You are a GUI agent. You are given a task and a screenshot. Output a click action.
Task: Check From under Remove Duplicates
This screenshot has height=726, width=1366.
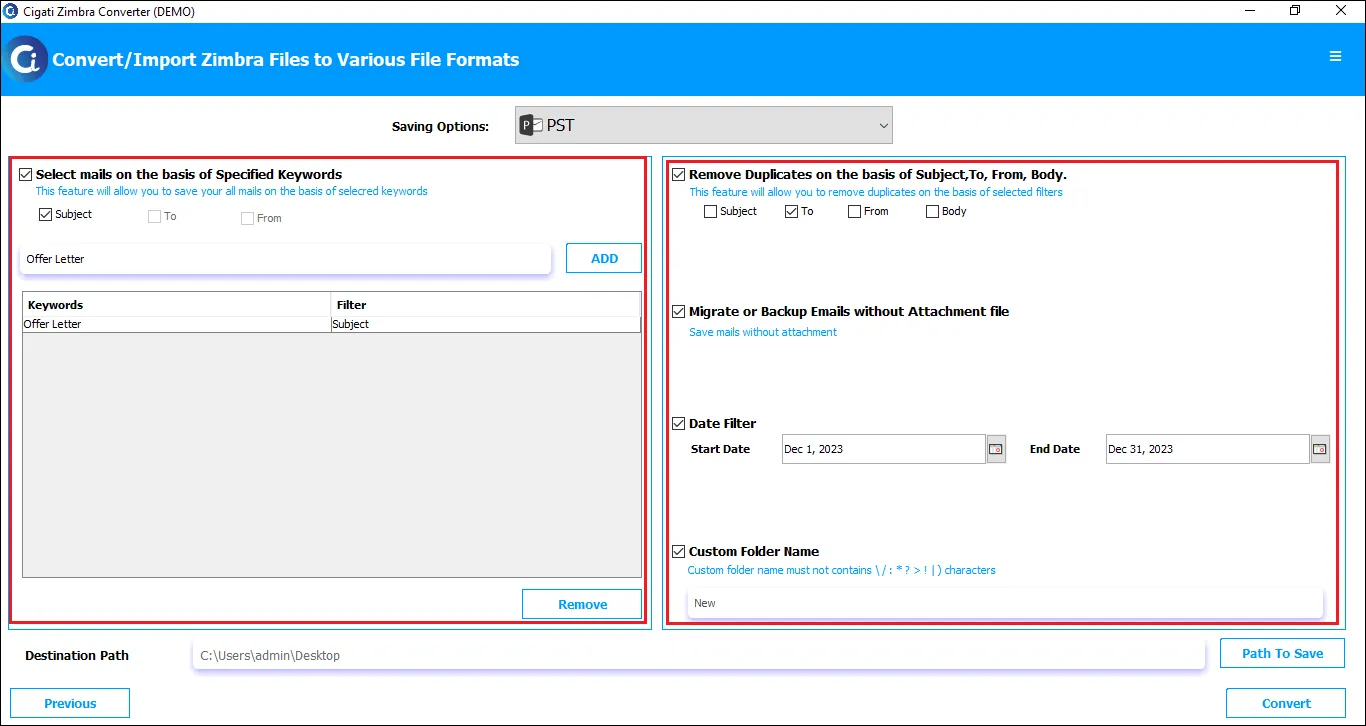[854, 211]
